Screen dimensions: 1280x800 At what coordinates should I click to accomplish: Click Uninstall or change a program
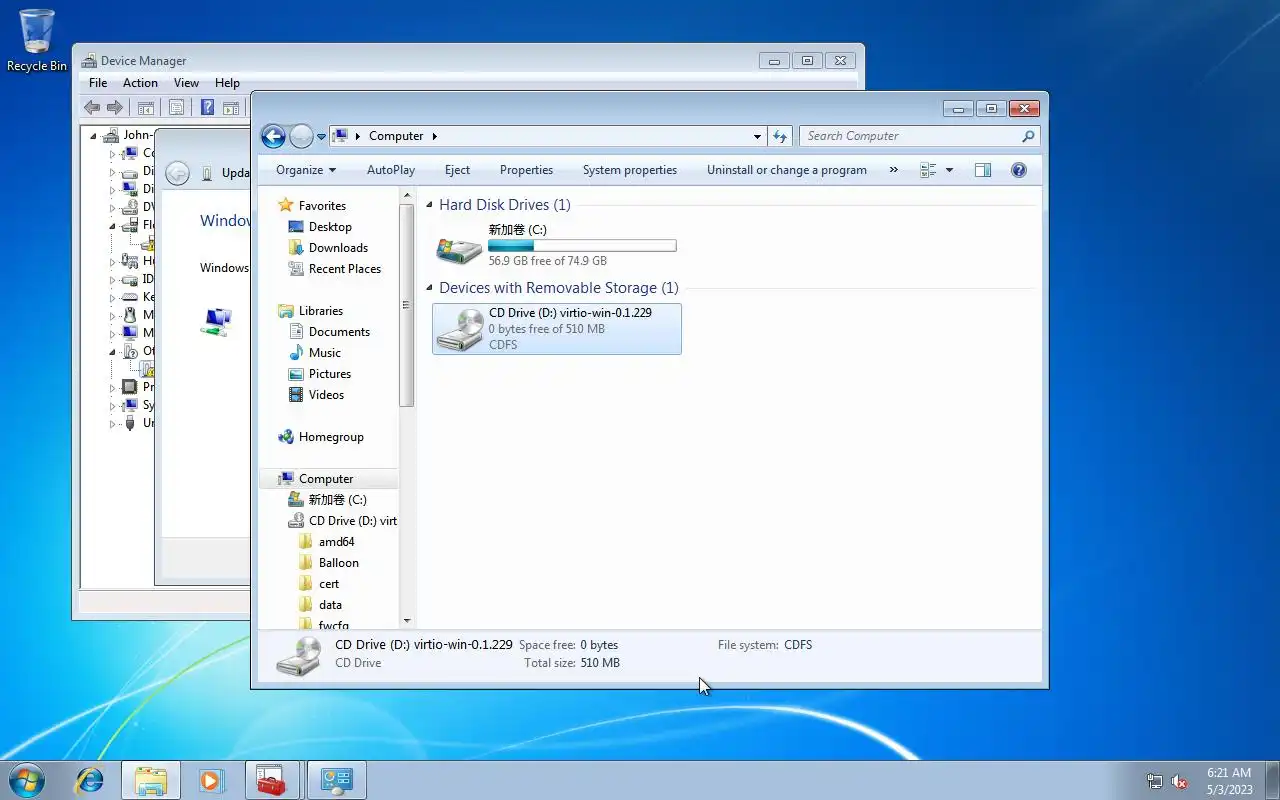pos(787,170)
